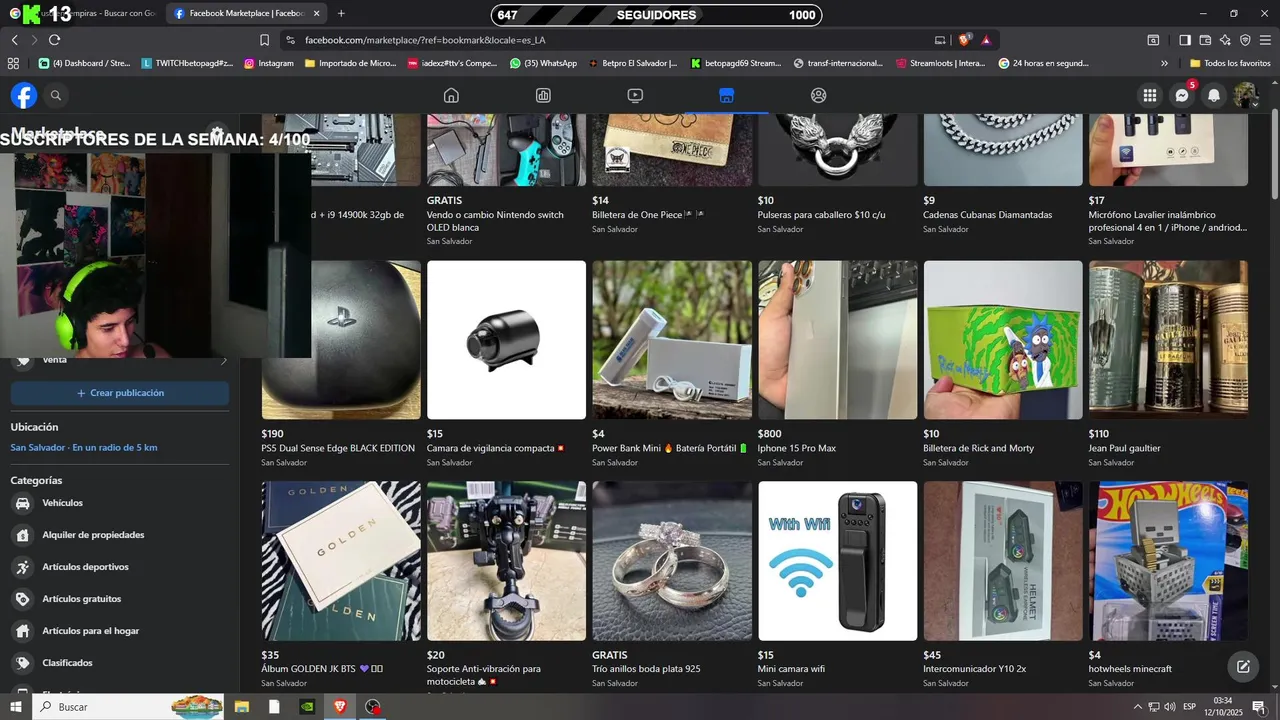
Task: Select the Marketplace storefront icon
Action: [x=727, y=95]
